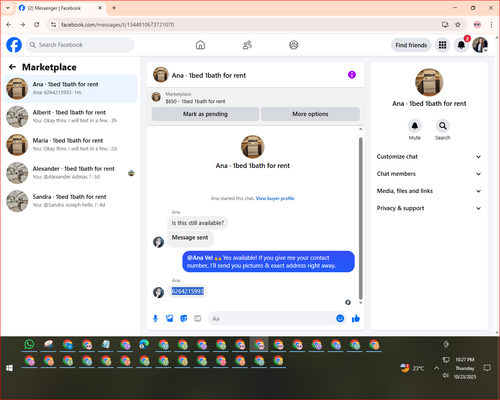This screenshot has width=500, height=400.
Task: Click the "Is this still available?" message
Action: coord(198,223)
